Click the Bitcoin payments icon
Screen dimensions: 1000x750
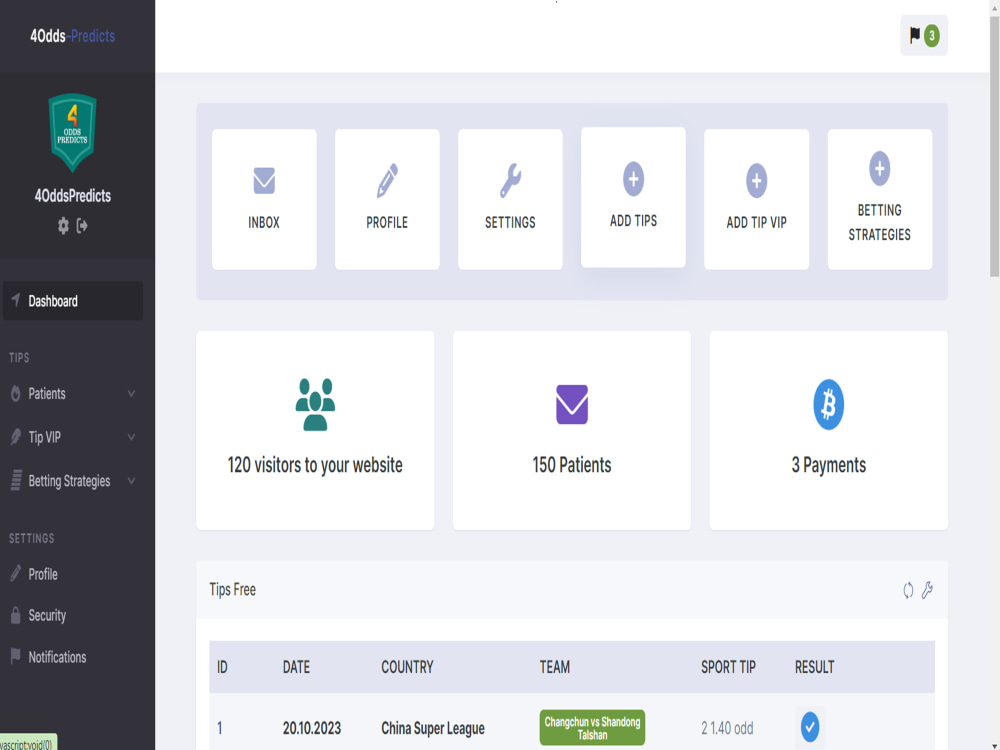(x=828, y=404)
